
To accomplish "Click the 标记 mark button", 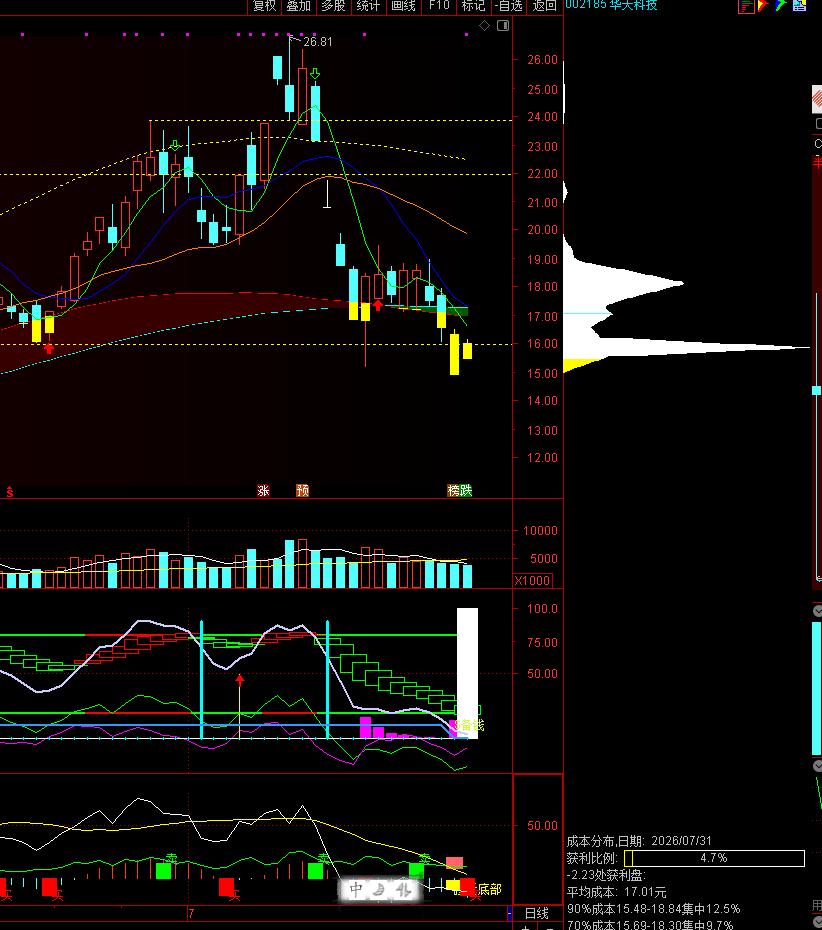I will coord(473,6).
